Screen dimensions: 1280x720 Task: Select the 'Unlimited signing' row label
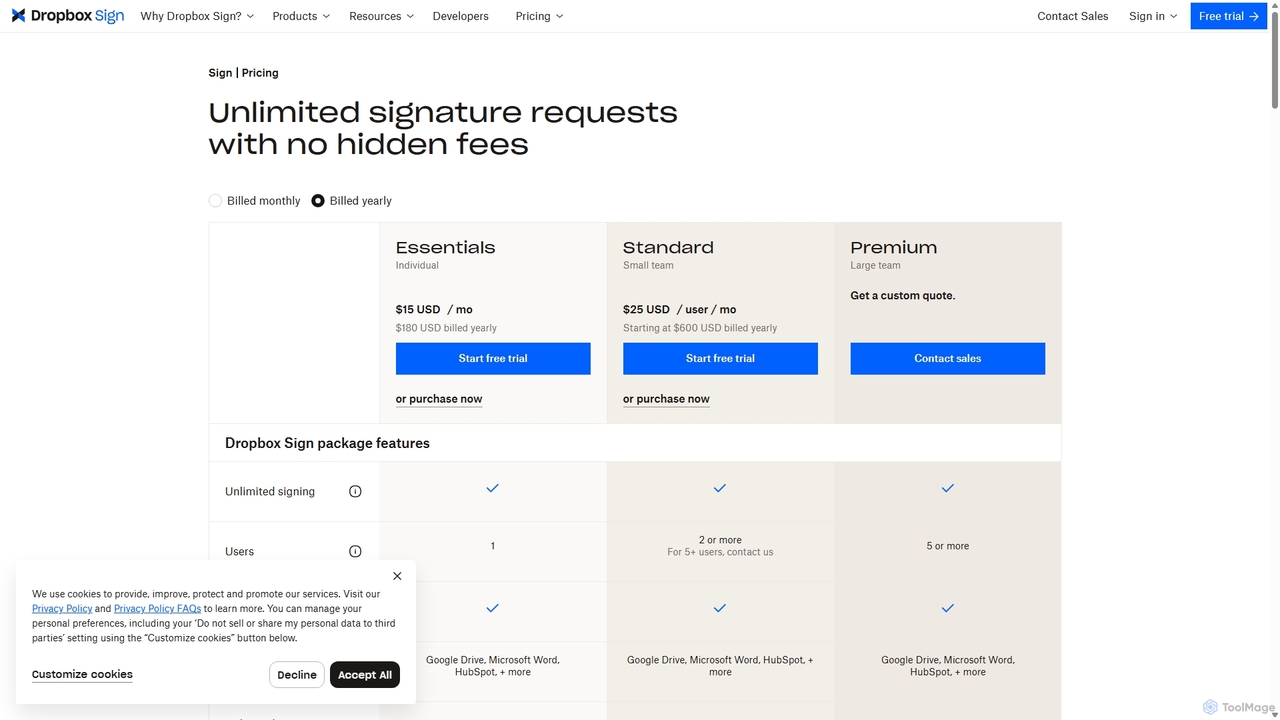coord(270,491)
